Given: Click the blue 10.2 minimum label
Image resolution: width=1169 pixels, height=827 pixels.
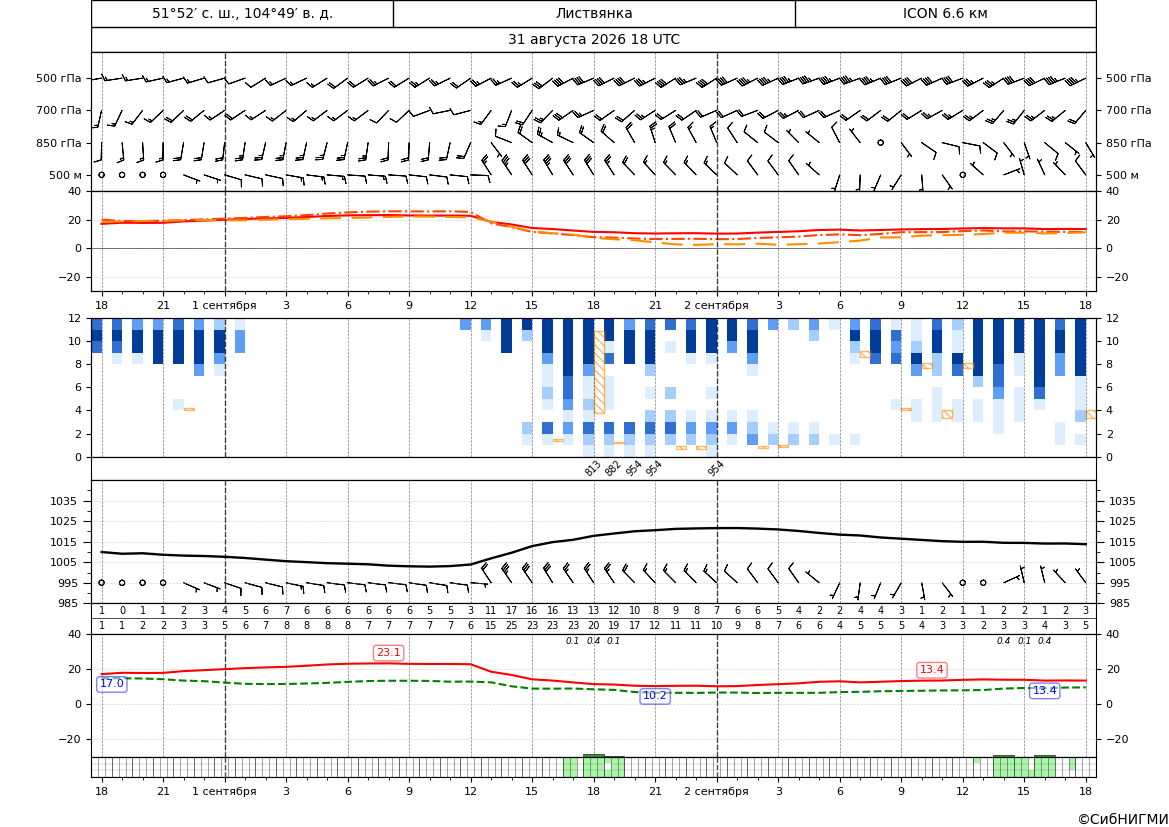Looking at the screenshot, I should pyautogui.click(x=655, y=696).
